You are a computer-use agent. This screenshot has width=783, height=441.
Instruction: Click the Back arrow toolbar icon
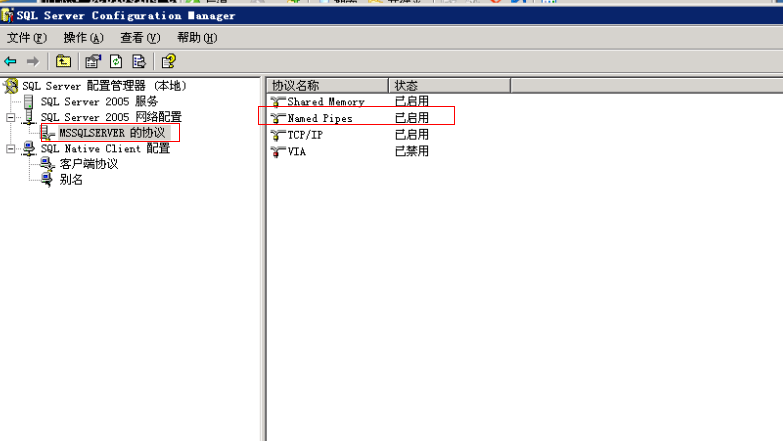pyautogui.click(x=10, y=61)
